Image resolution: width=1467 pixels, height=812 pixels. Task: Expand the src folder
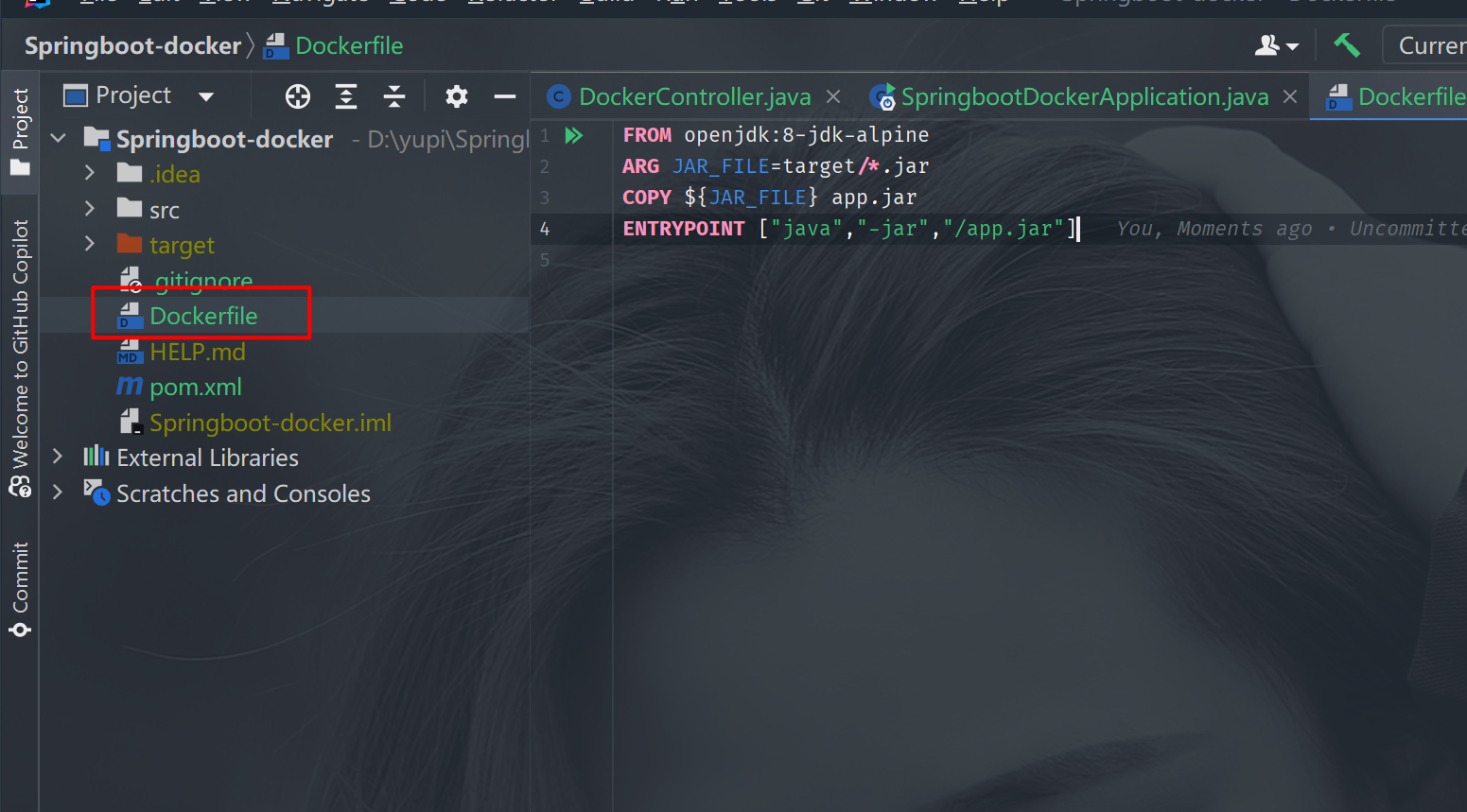point(90,209)
